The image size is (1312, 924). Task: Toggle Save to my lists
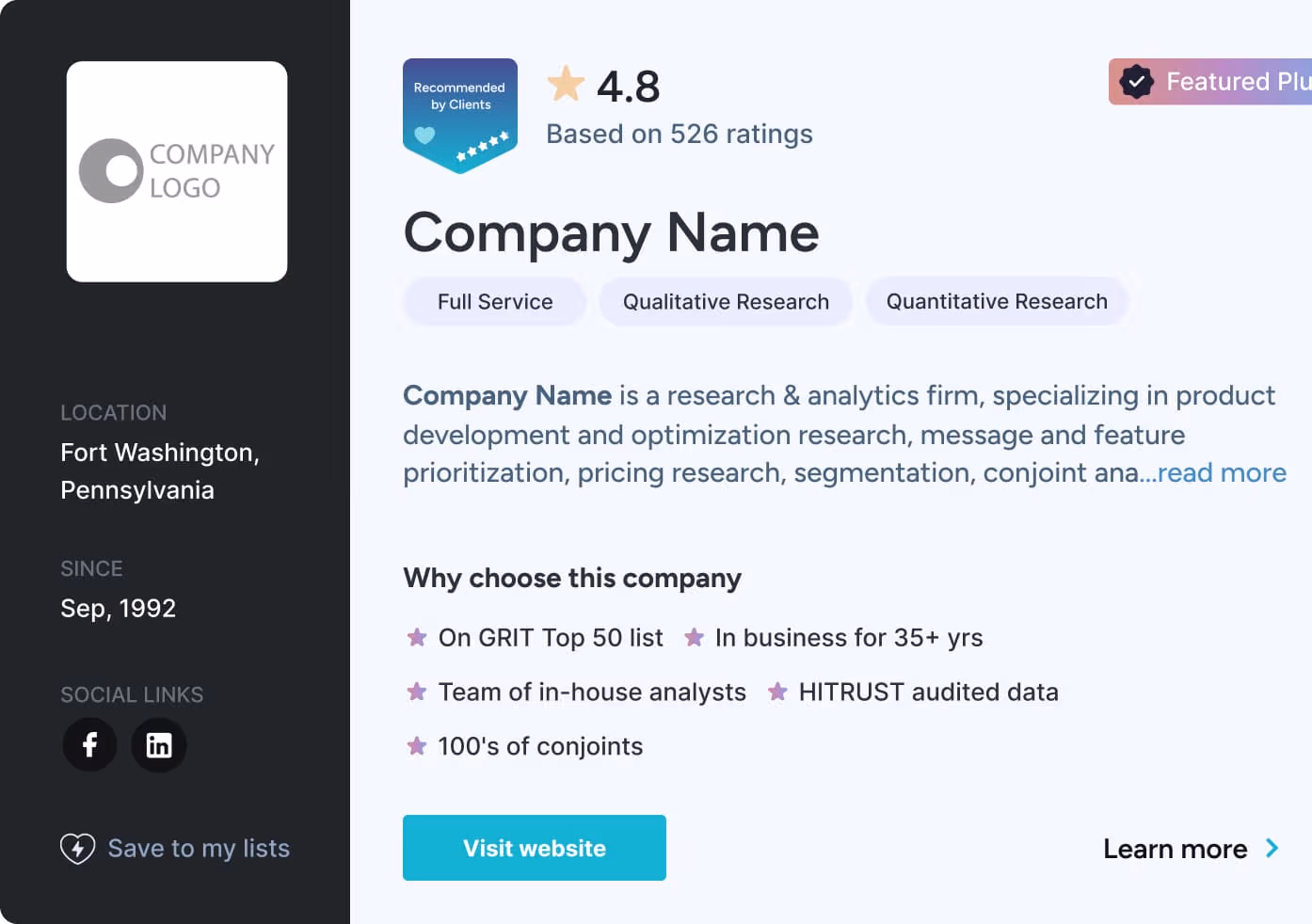[199, 849]
